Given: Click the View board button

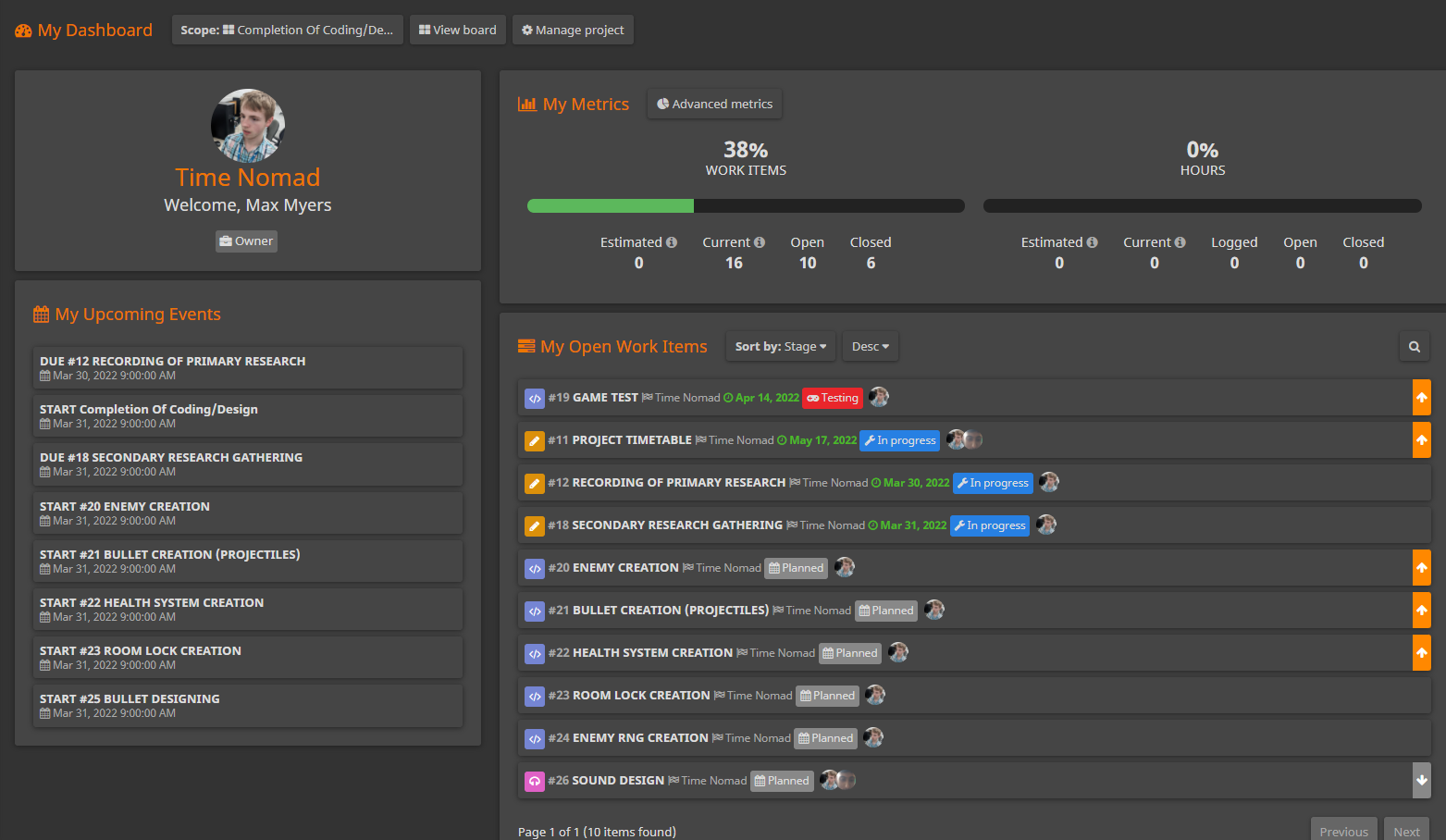Looking at the screenshot, I should point(457,30).
